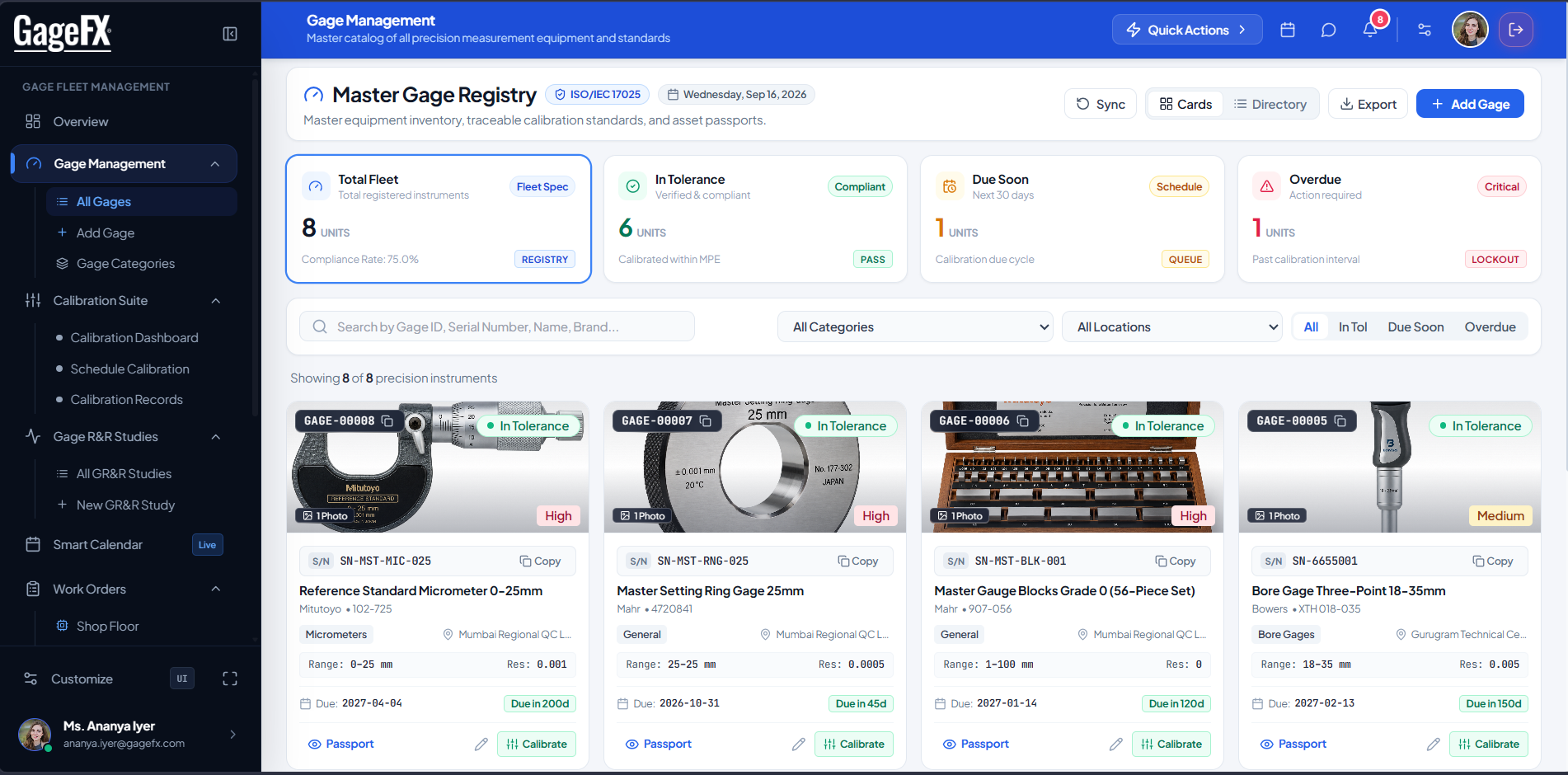Switch to Directory view
1568x775 pixels.
pyautogui.click(x=1270, y=104)
